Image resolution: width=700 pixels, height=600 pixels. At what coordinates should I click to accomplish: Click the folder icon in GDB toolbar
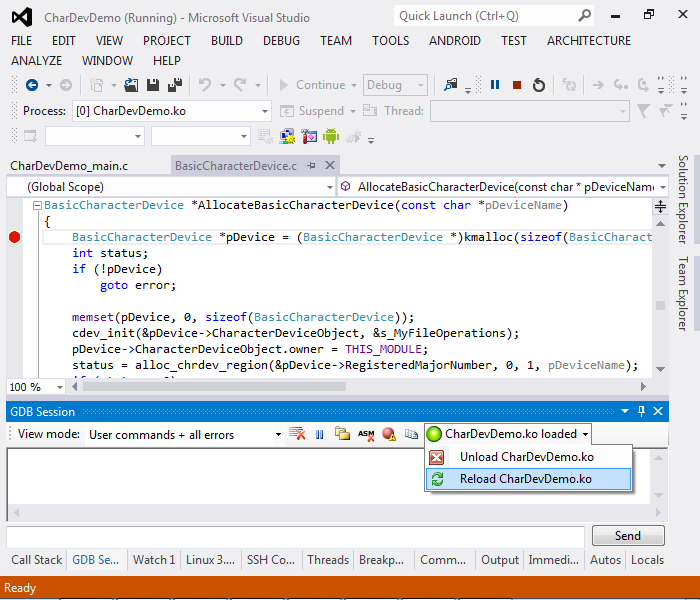[x=342, y=434]
